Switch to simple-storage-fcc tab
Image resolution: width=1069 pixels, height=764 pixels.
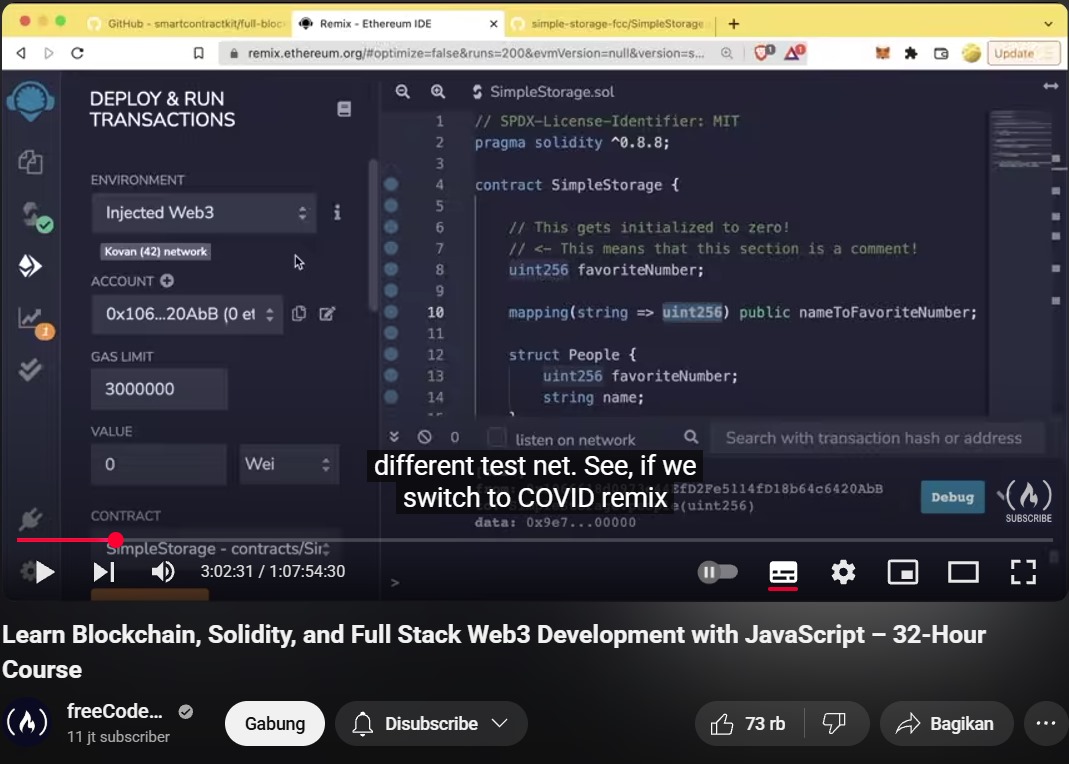click(609, 24)
